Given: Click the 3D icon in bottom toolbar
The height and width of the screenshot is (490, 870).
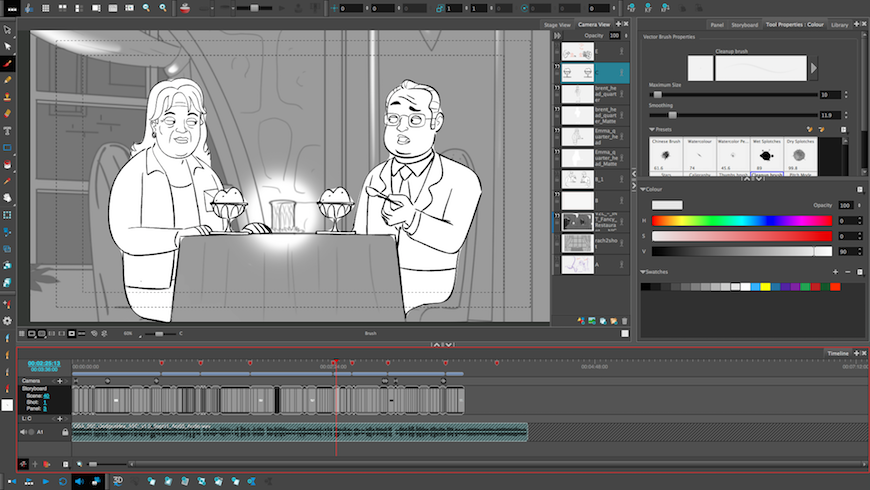Looking at the screenshot, I should [x=118, y=481].
